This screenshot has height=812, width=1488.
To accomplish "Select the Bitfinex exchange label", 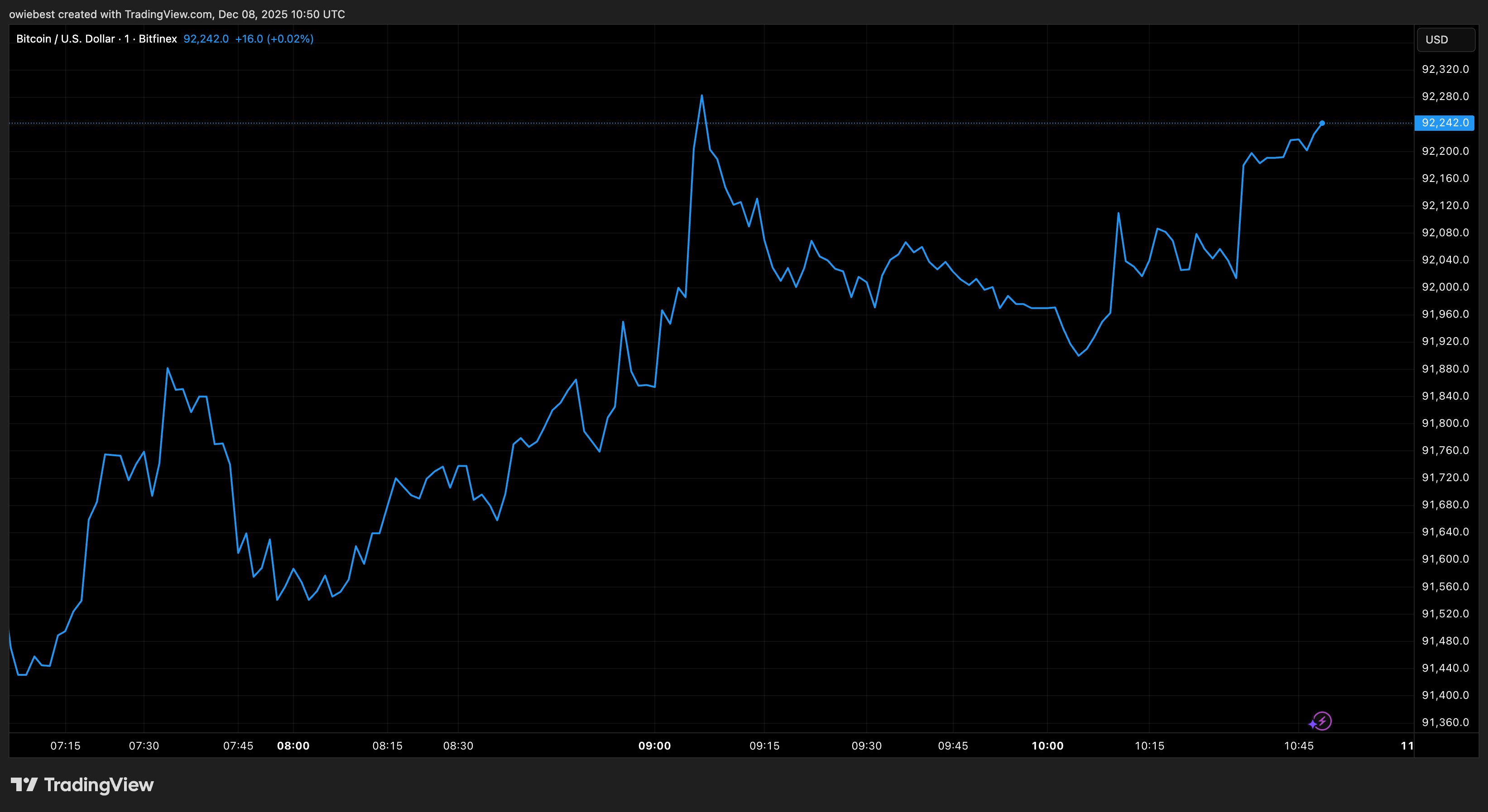I will pyautogui.click(x=158, y=38).
